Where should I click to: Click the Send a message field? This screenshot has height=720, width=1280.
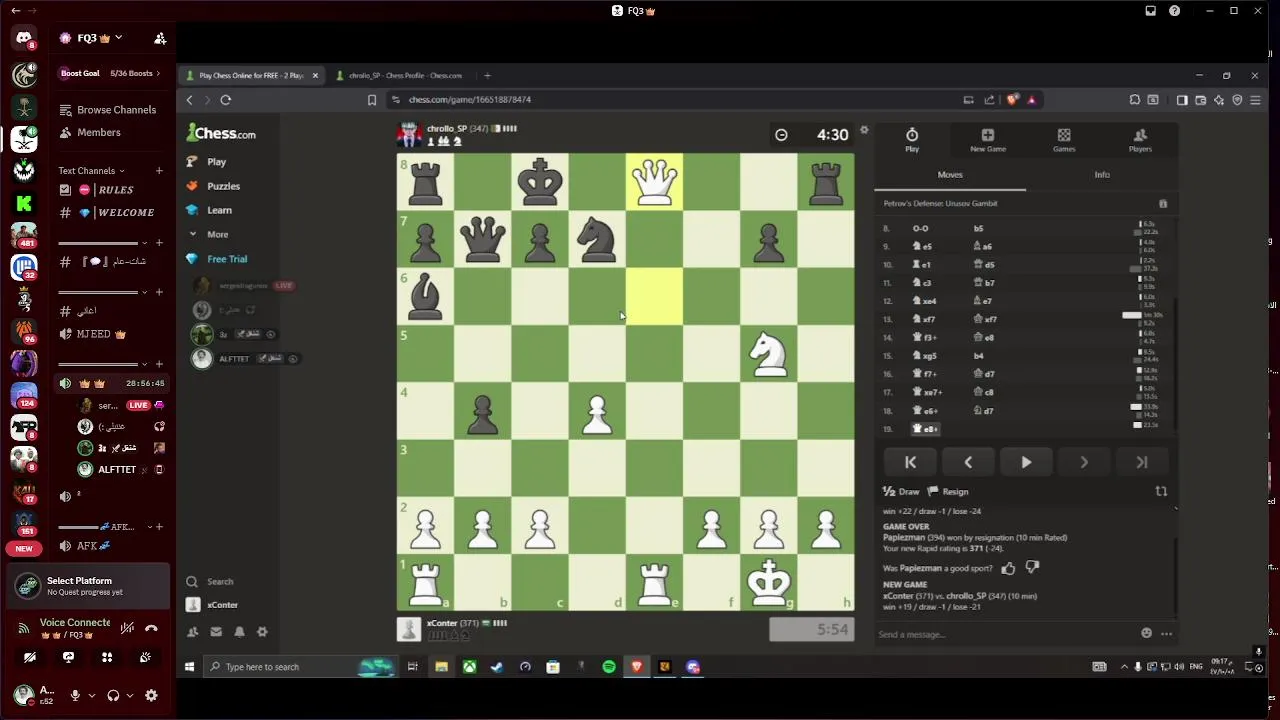(1005, 634)
